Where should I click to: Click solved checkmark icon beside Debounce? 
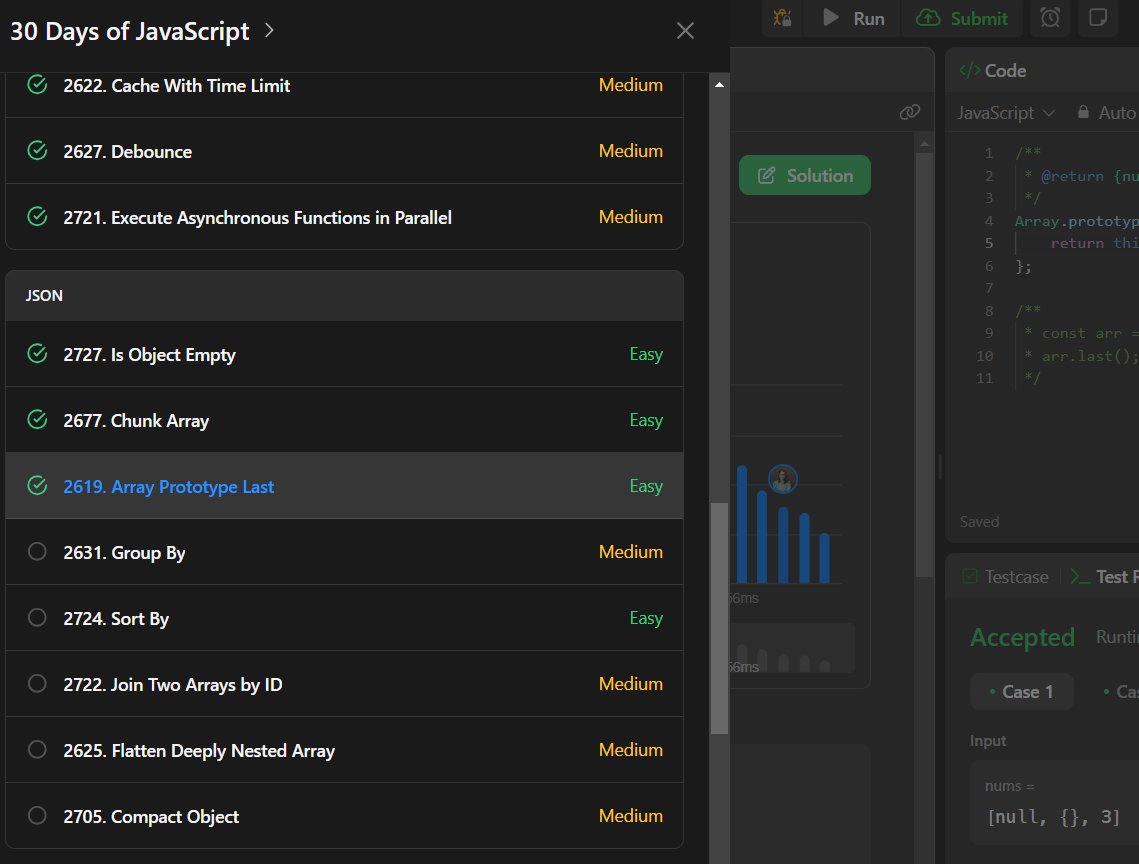pos(37,150)
